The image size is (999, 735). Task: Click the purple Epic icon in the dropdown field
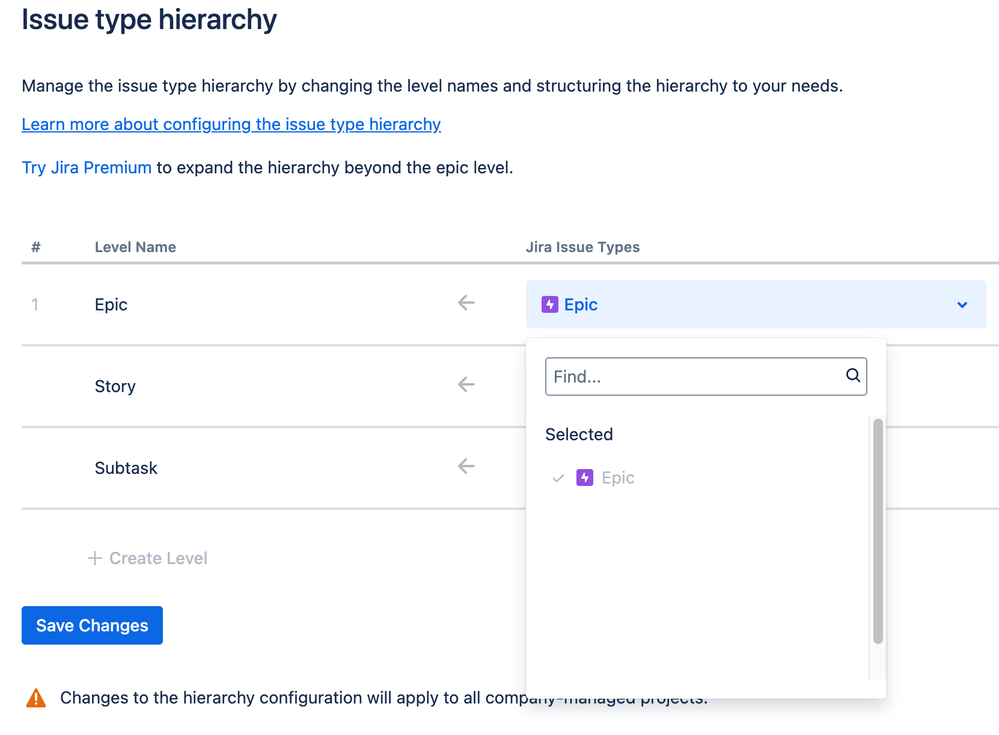pyautogui.click(x=549, y=305)
